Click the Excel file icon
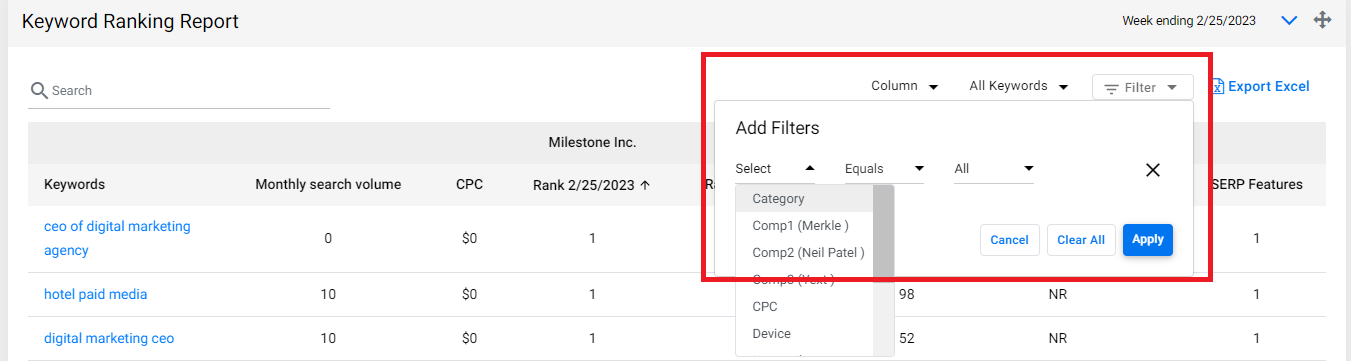Viewport: 1351px width, 361px height. pyautogui.click(x=1217, y=87)
